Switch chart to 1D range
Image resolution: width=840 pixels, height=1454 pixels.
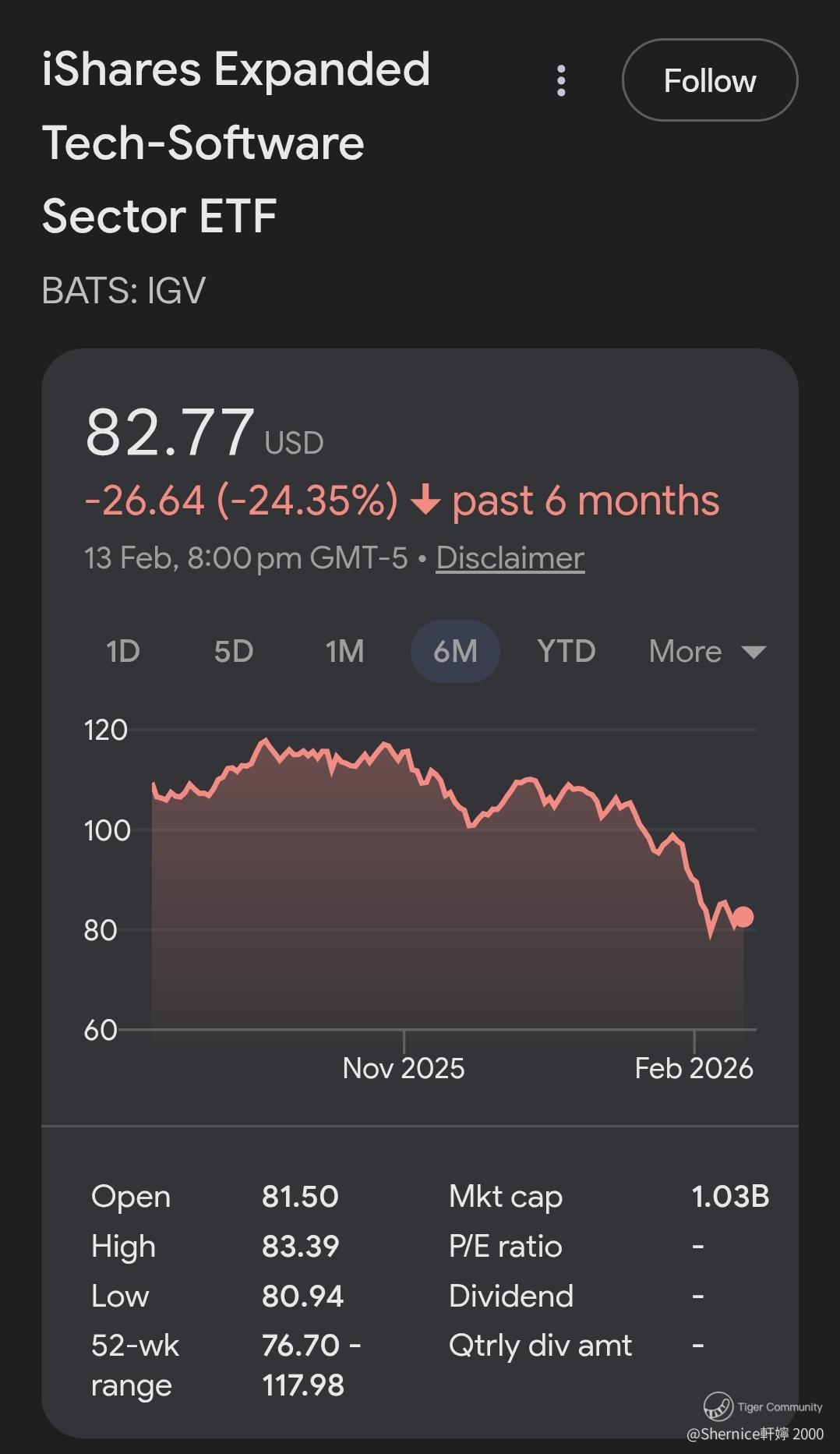pos(123,651)
